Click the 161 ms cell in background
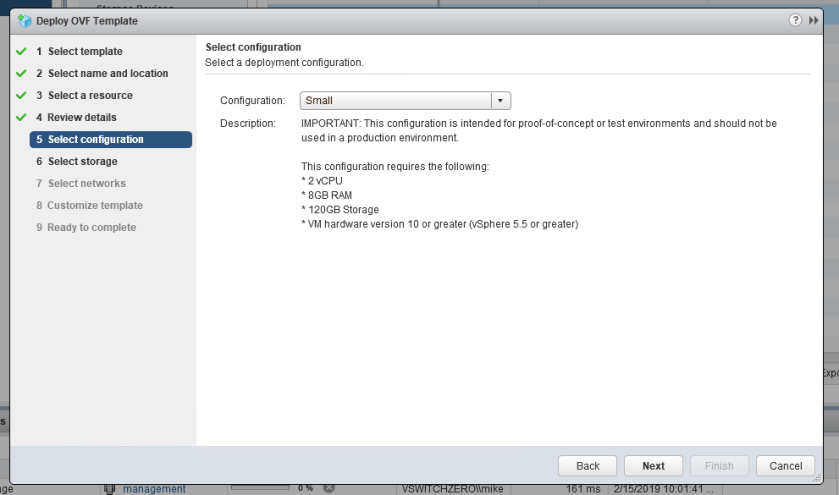 tap(583, 489)
